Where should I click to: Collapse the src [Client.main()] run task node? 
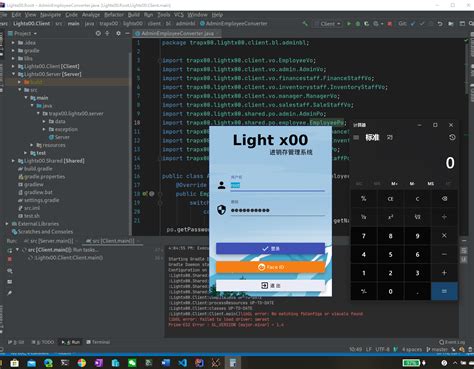point(17,250)
